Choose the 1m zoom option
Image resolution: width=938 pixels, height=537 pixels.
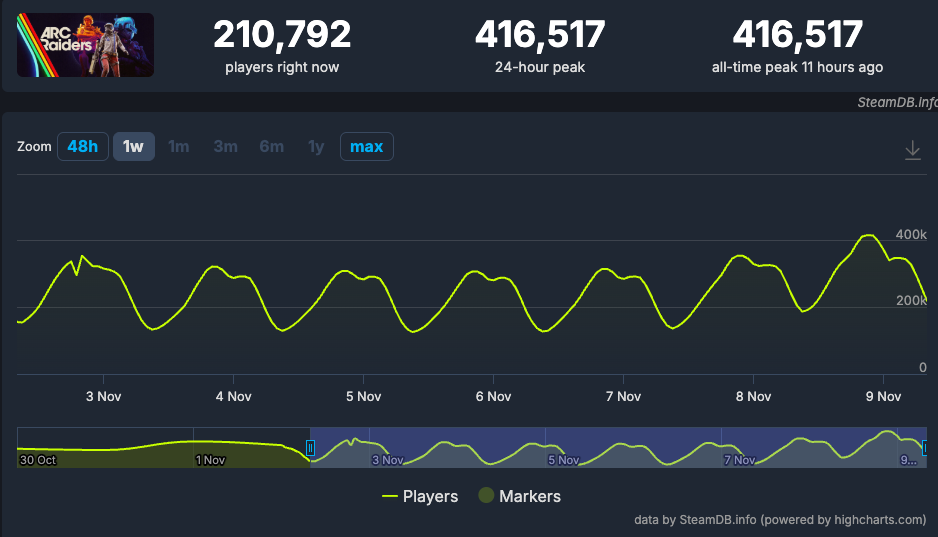[x=179, y=147]
